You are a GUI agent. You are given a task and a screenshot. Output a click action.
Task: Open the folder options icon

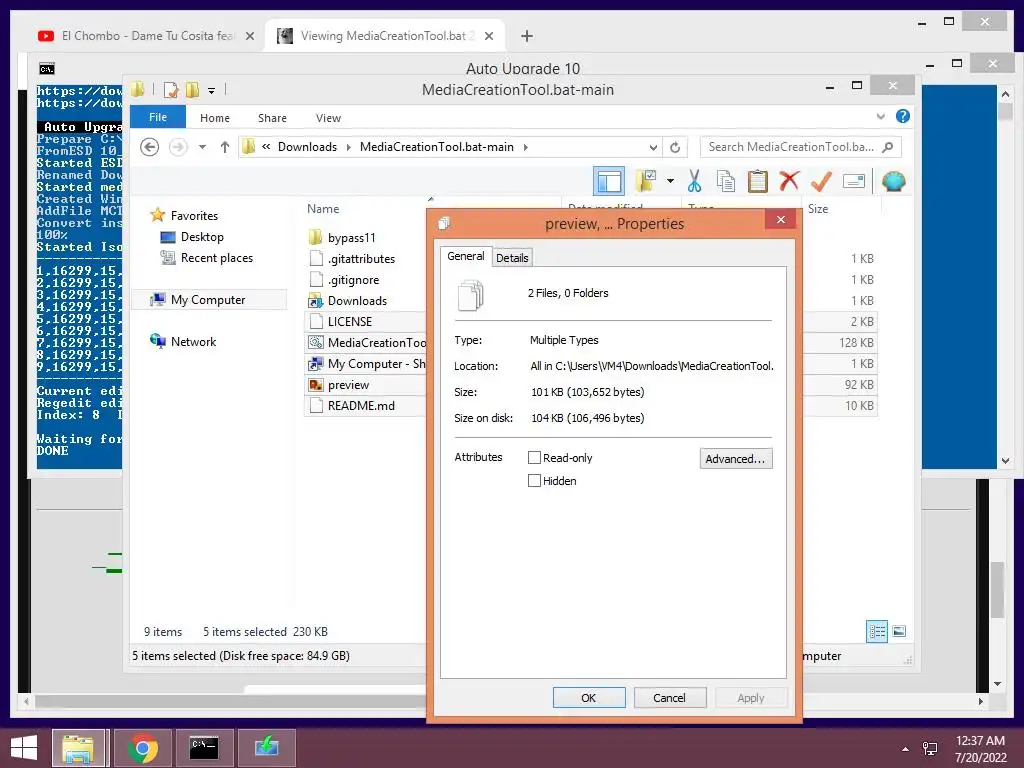point(646,181)
